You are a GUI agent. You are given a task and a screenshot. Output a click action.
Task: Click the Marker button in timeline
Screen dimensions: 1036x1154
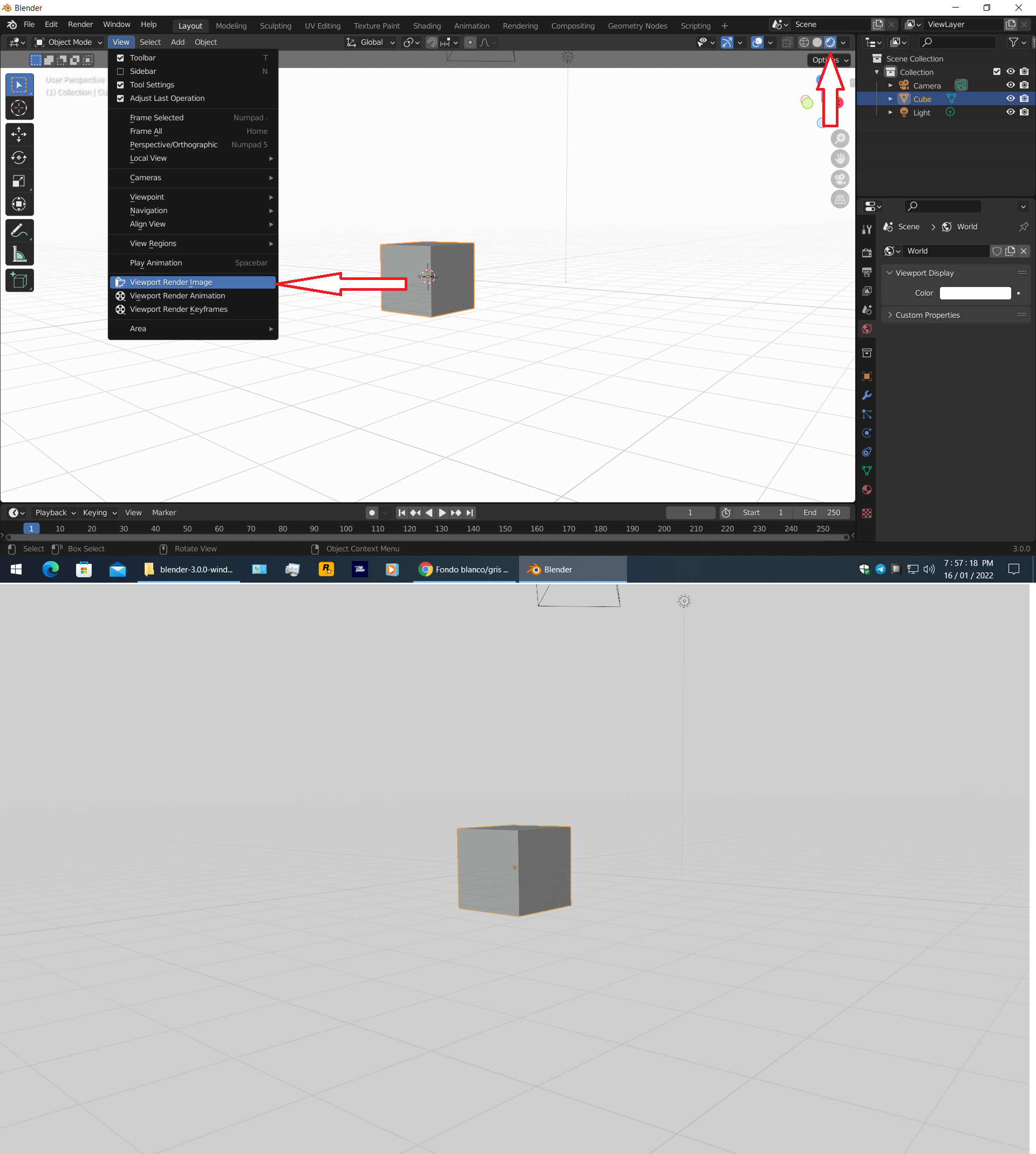(164, 513)
